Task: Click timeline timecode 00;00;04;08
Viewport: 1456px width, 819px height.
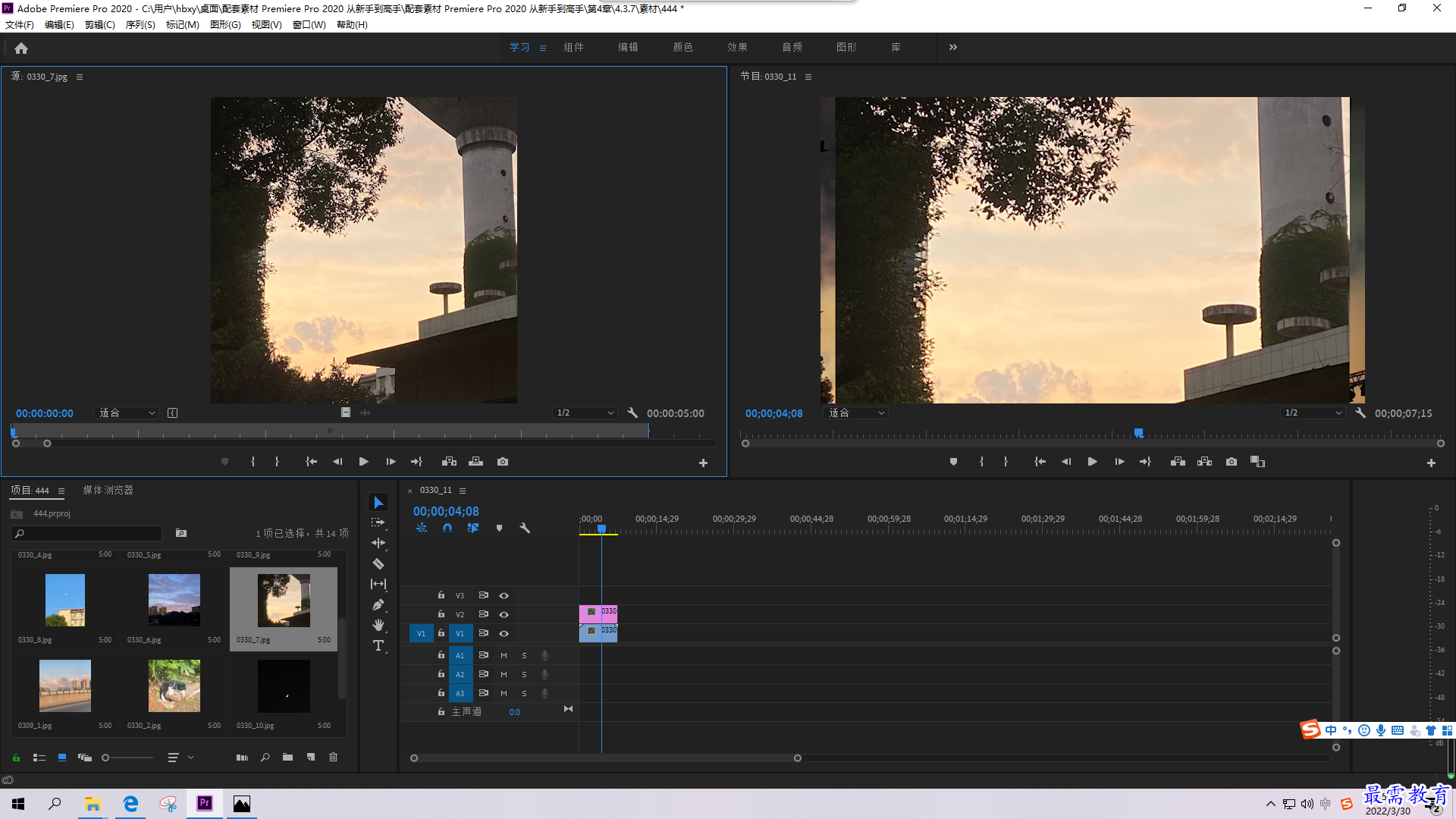Action: pyautogui.click(x=446, y=511)
